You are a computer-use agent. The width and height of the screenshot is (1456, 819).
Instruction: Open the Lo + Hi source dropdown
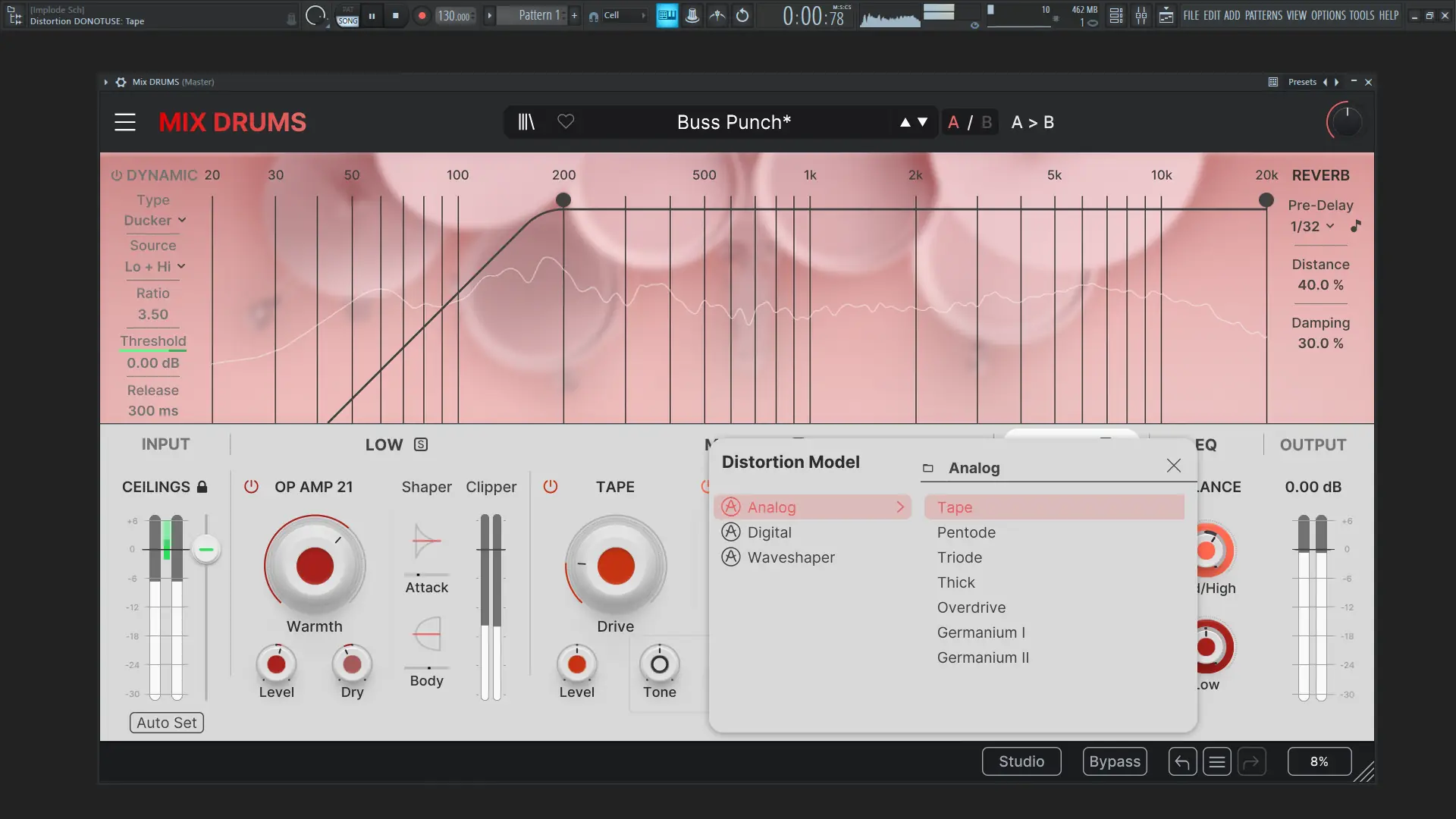pos(155,267)
